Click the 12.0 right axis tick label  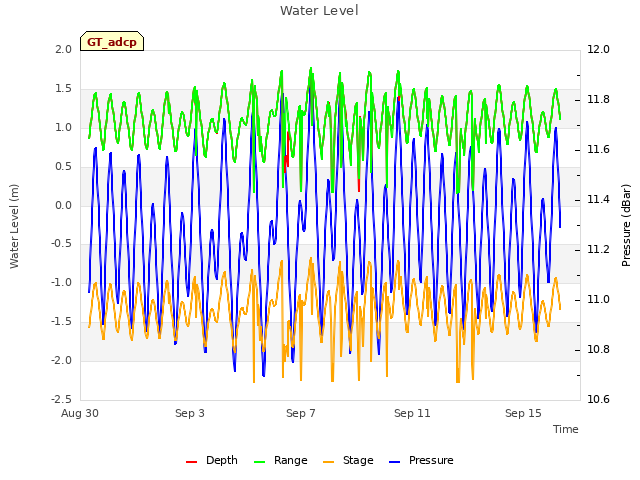pos(598,49)
